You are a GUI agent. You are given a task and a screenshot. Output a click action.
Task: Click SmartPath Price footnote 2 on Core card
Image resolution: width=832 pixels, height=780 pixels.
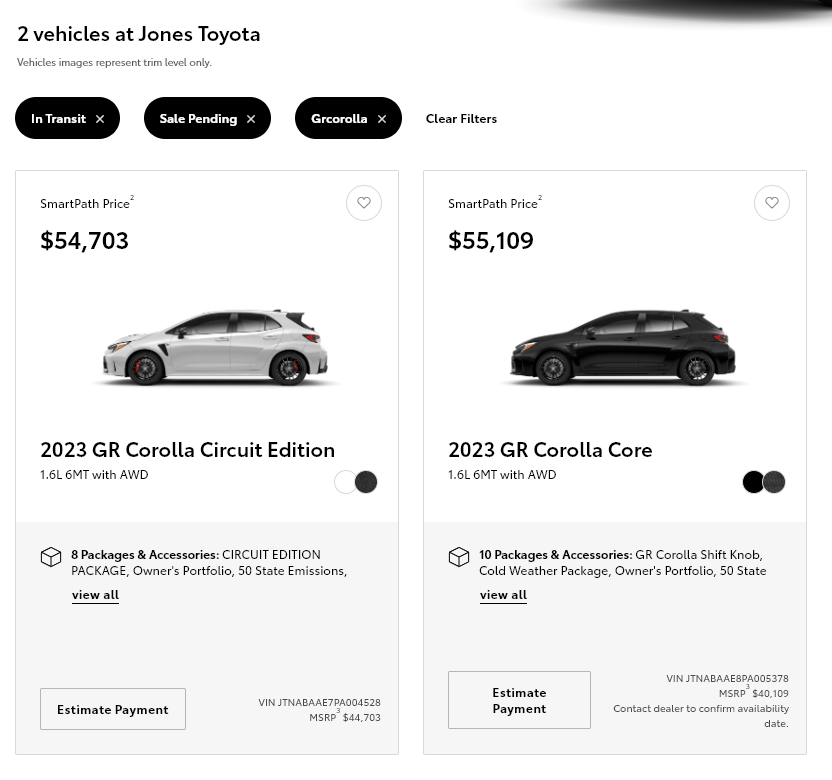tap(540, 198)
